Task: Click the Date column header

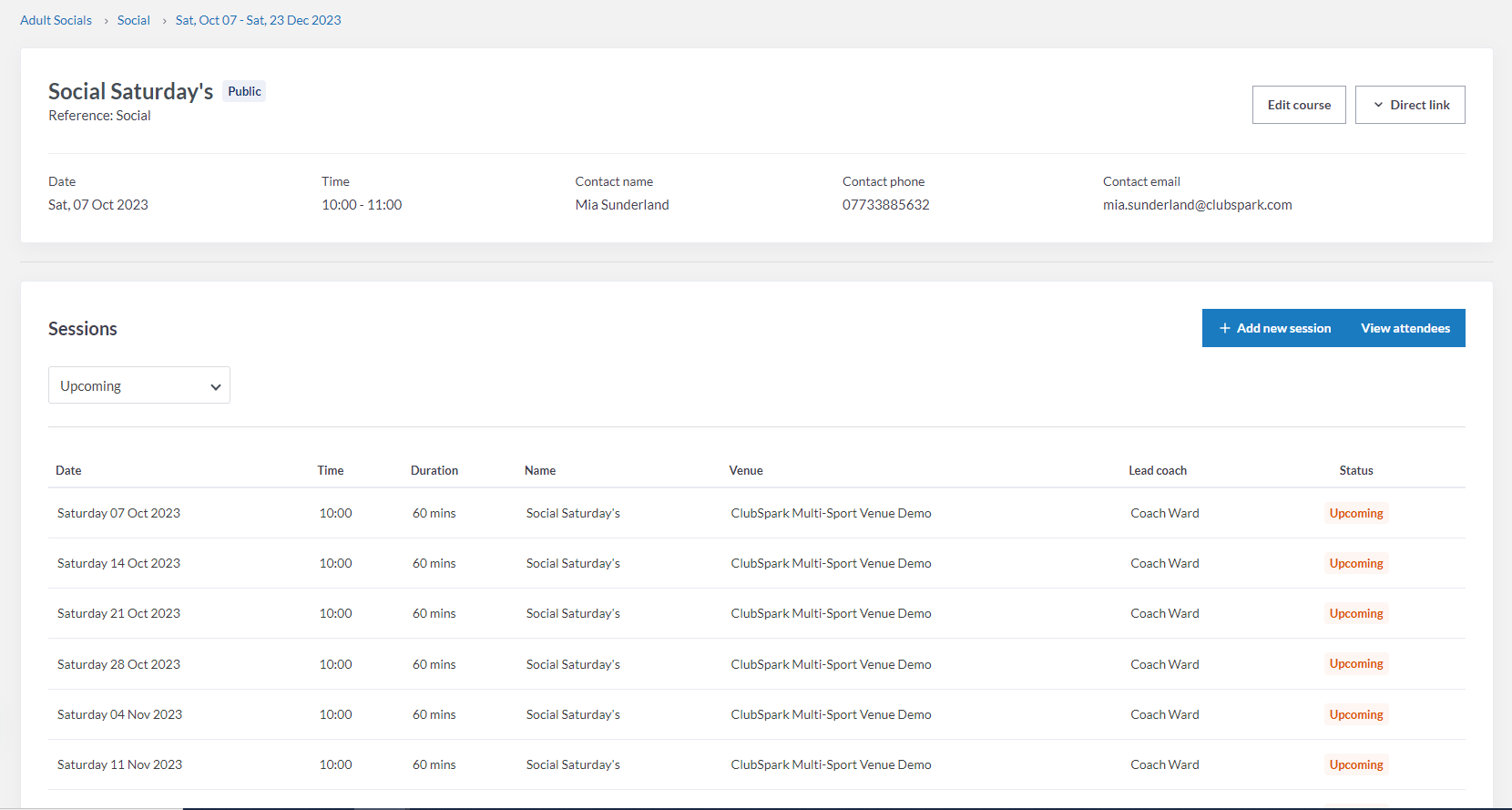Action: click(x=68, y=470)
